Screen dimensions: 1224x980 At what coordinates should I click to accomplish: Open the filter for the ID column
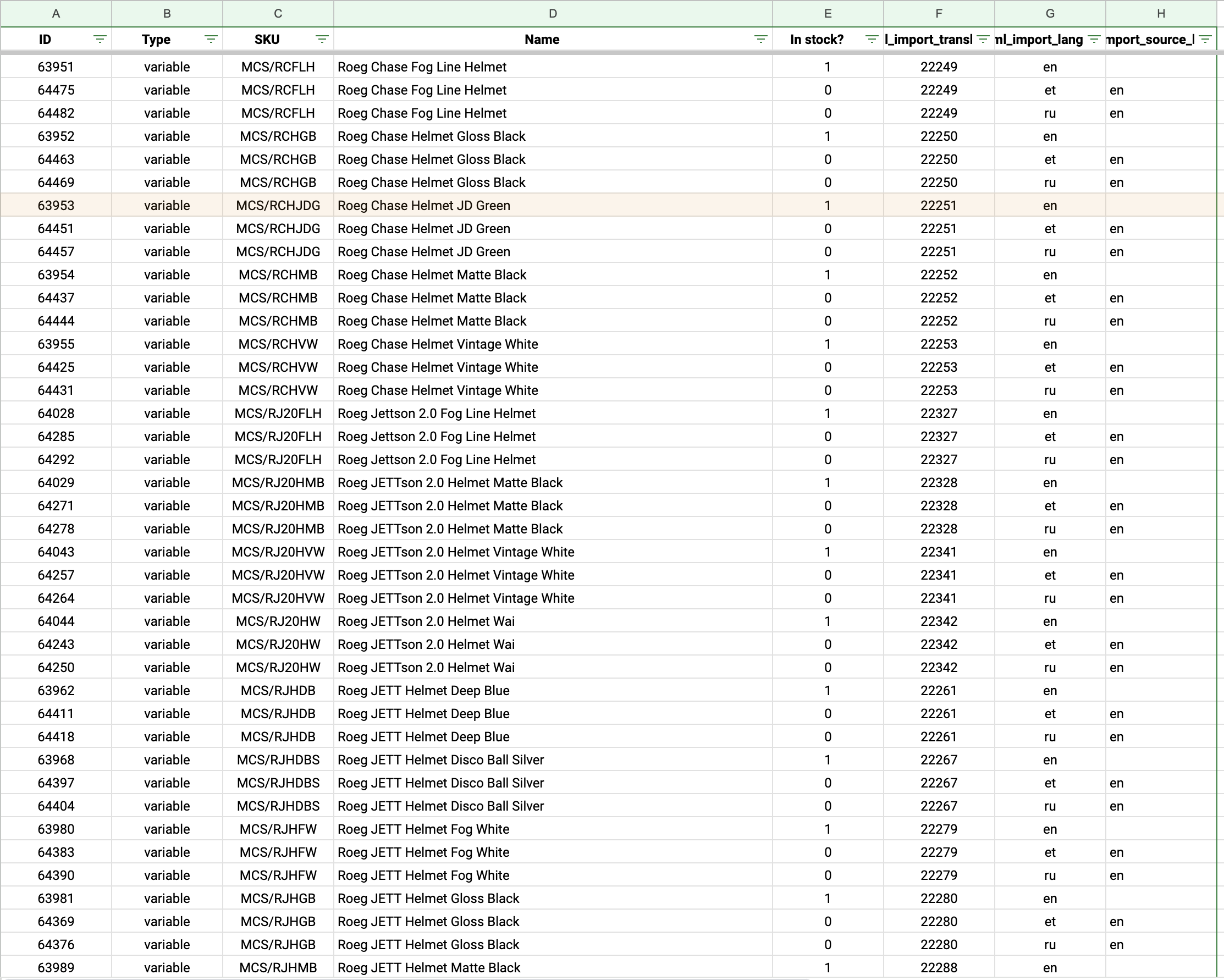pos(100,39)
